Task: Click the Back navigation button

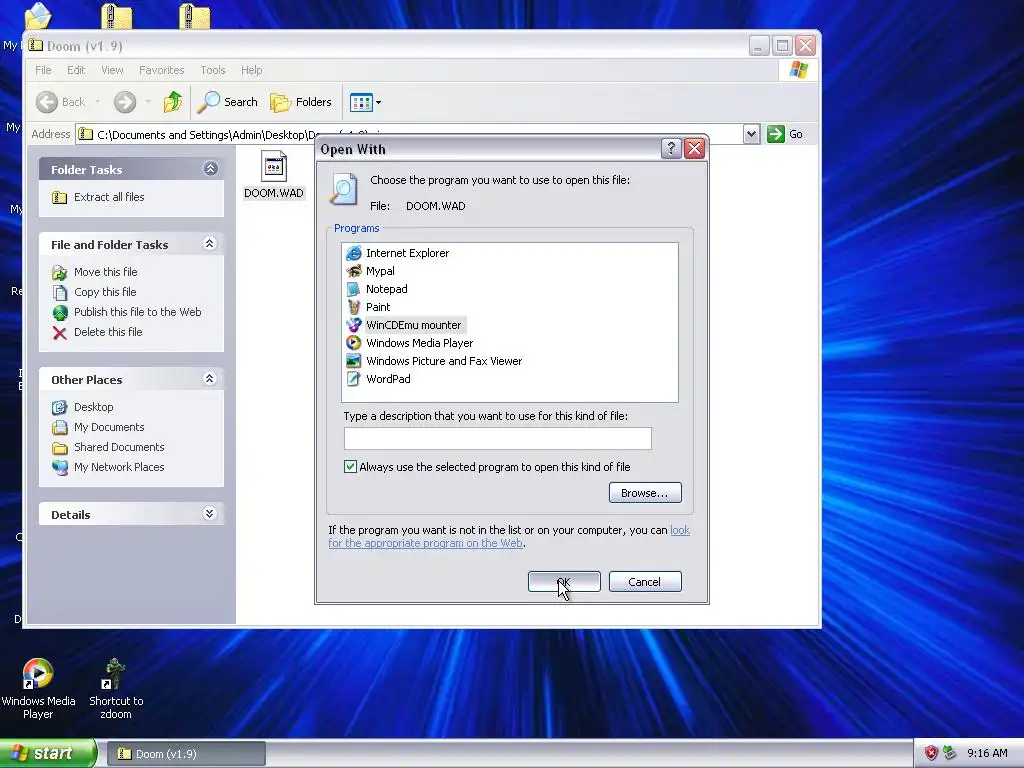Action: click(61, 102)
